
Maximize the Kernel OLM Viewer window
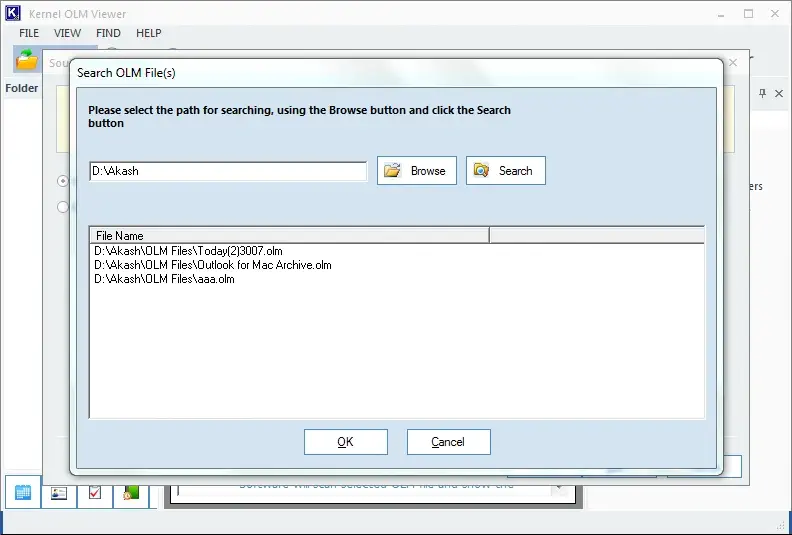tap(749, 14)
